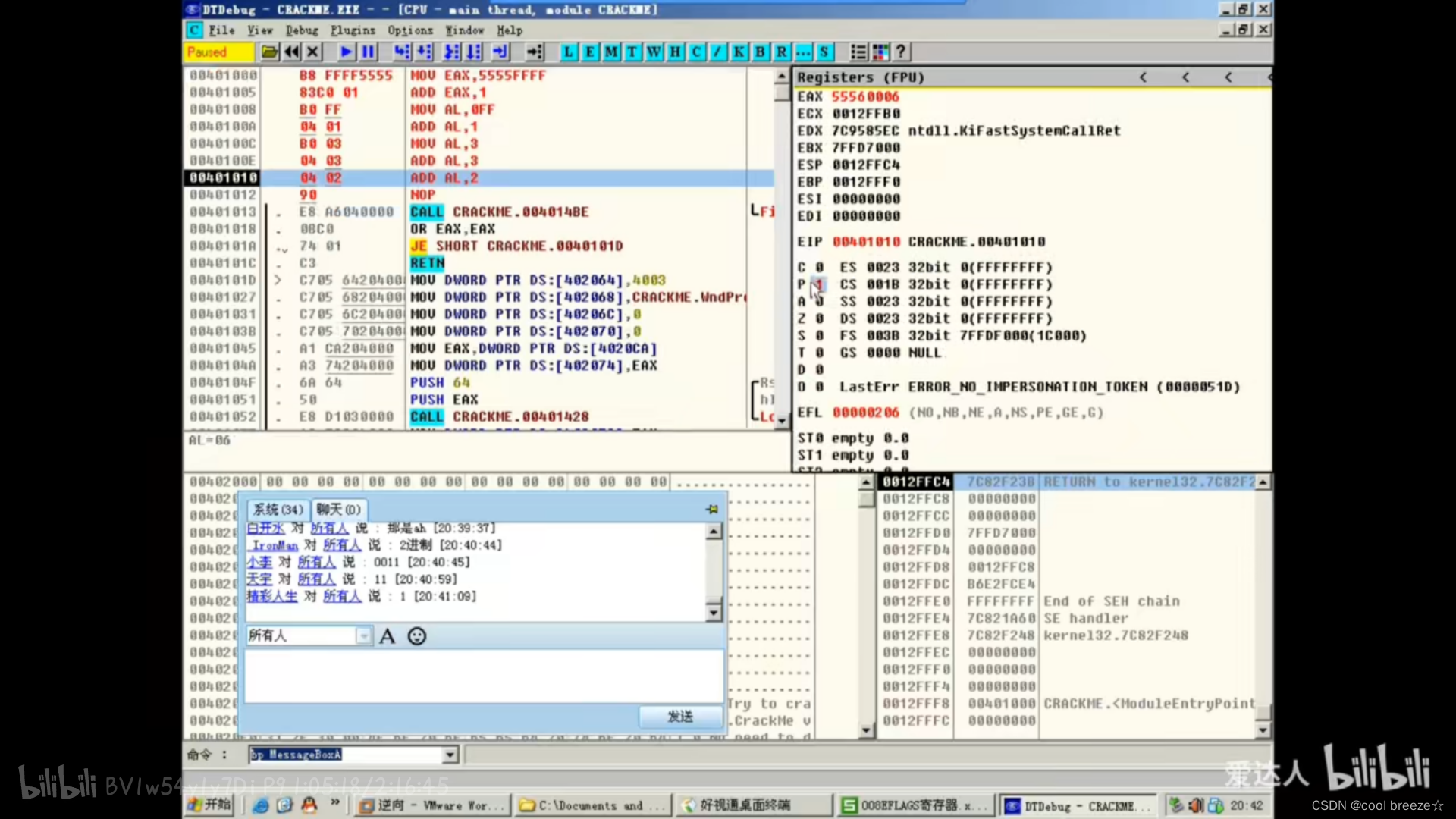The width and height of the screenshot is (1456, 819).
Task: Run the program with the play icon
Action: [x=347, y=52]
